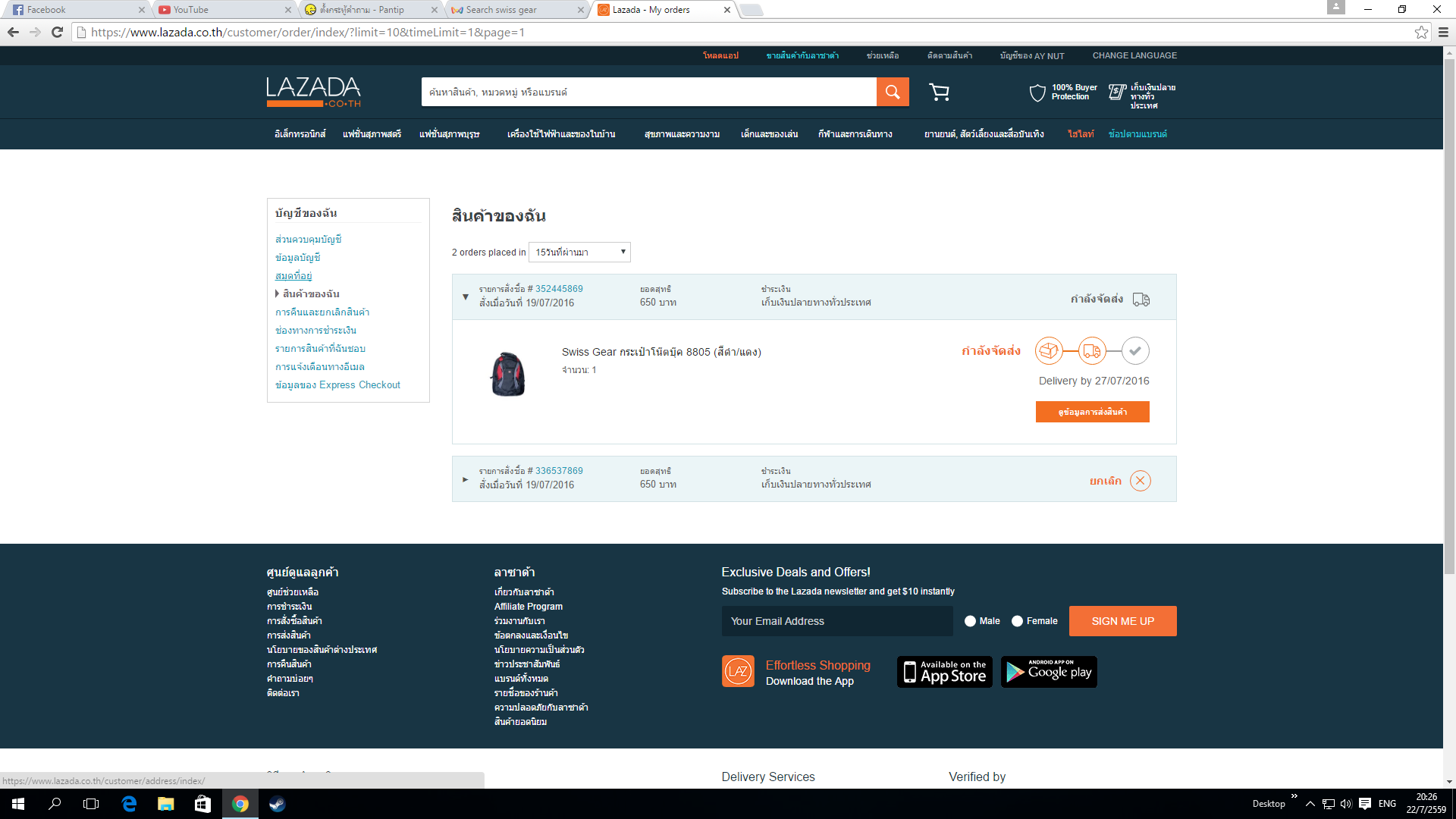This screenshot has width=1456, height=819.
Task: Click CHANGE LANGUAGE in top menu
Action: pyautogui.click(x=1134, y=55)
